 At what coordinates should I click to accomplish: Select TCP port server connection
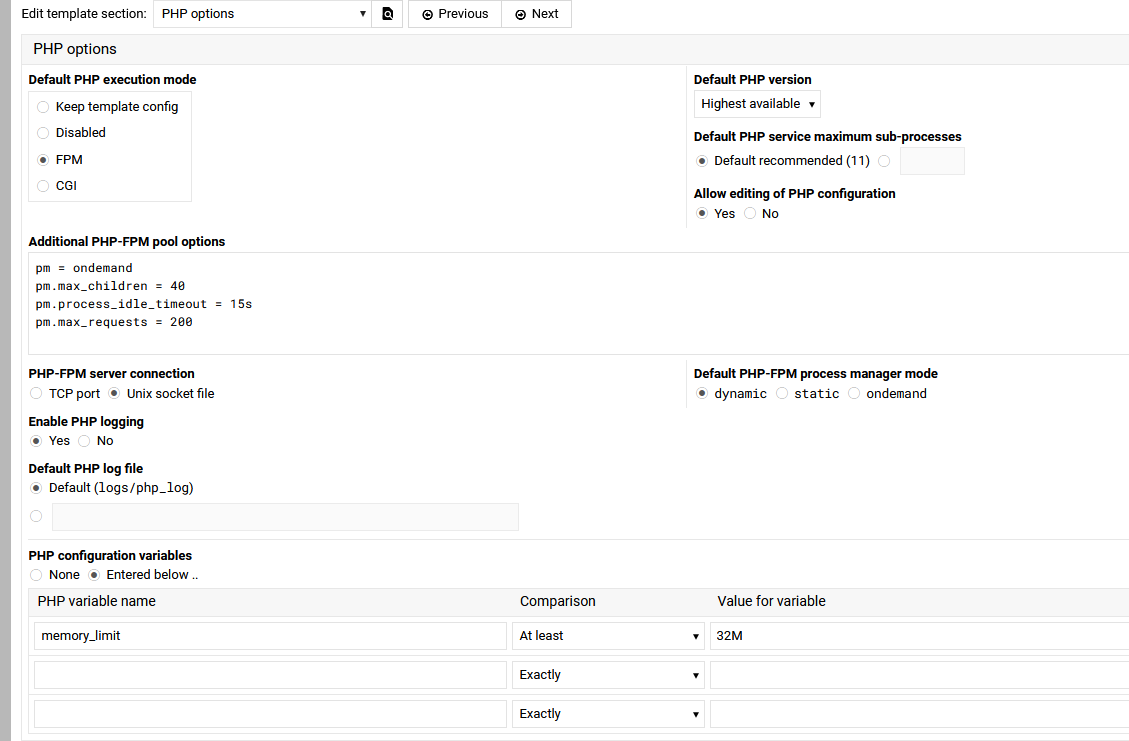coord(36,393)
